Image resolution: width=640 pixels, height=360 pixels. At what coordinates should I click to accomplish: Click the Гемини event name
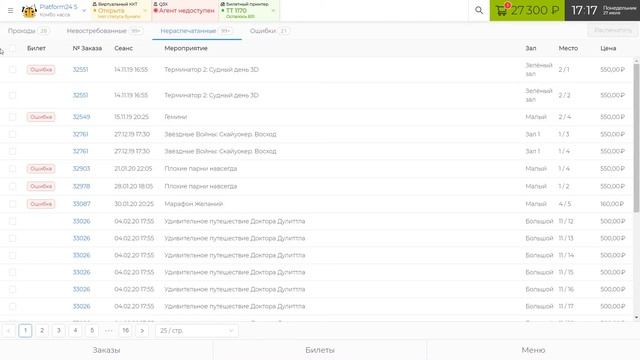[176, 117]
